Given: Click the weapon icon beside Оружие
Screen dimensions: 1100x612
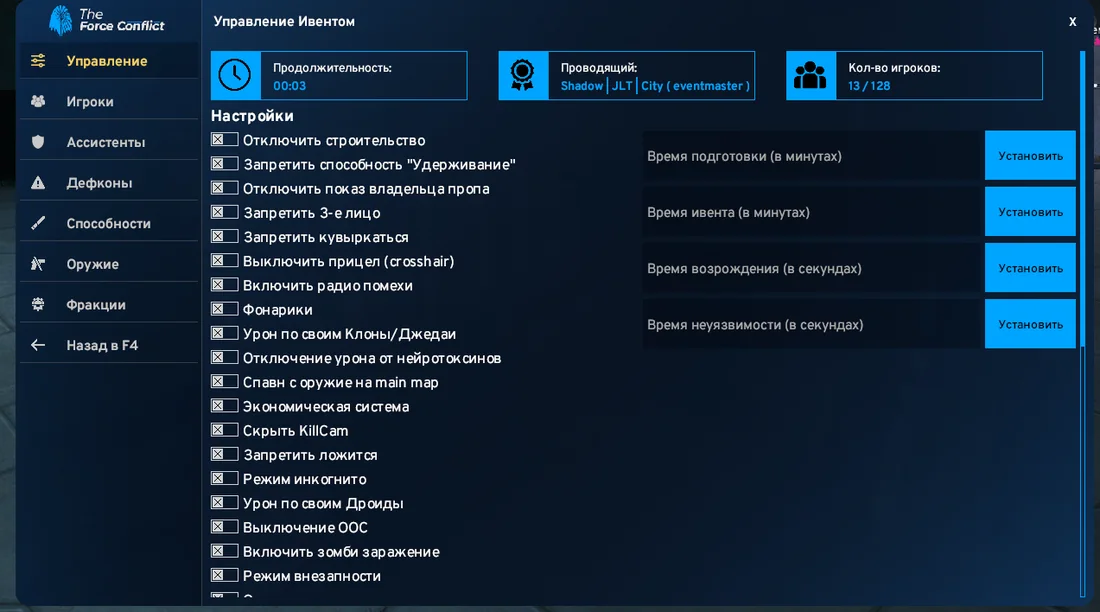Looking at the screenshot, I should [38, 264].
